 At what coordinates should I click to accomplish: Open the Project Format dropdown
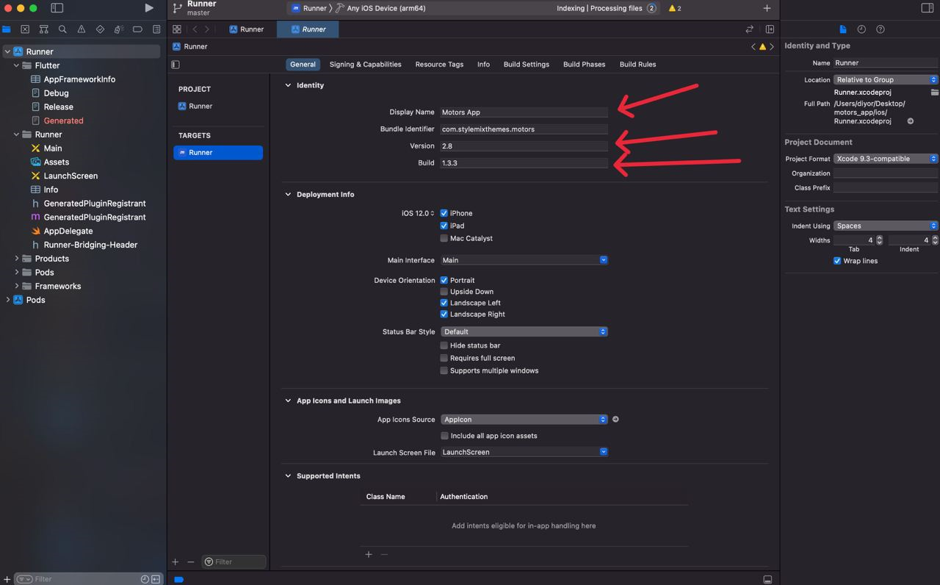(x=885, y=159)
